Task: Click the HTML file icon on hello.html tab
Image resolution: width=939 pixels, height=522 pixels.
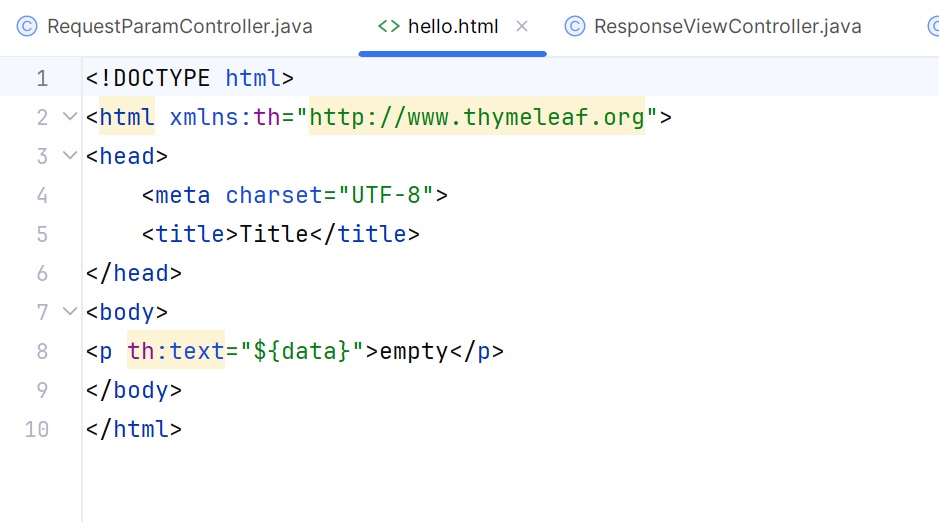Action: click(x=389, y=26)
